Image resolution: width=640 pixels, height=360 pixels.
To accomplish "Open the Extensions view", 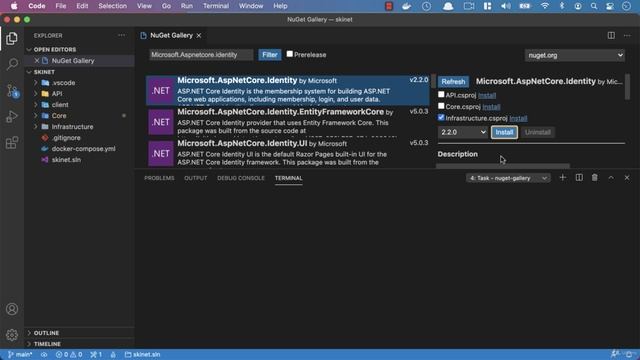I will 12,143.
